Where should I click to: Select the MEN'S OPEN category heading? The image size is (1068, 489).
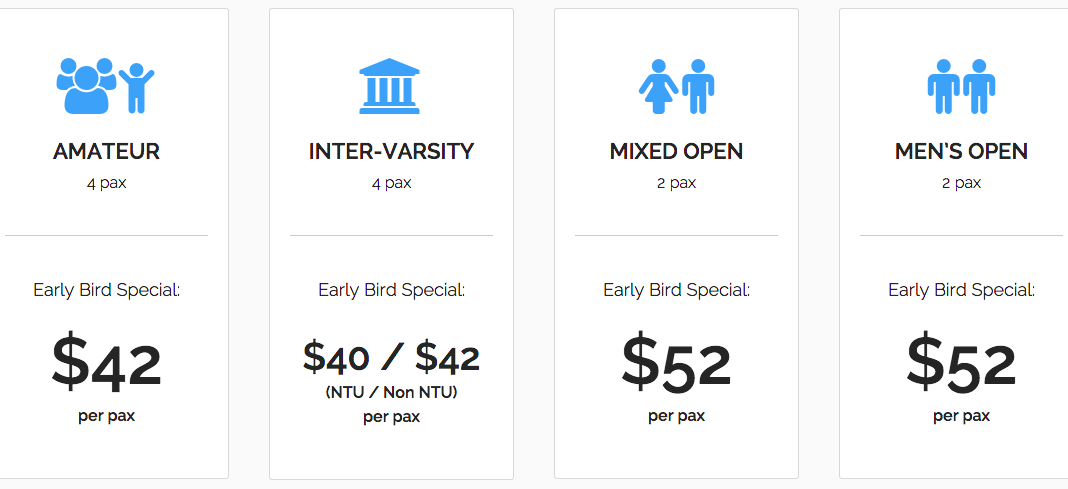click(x=961, y=151)
